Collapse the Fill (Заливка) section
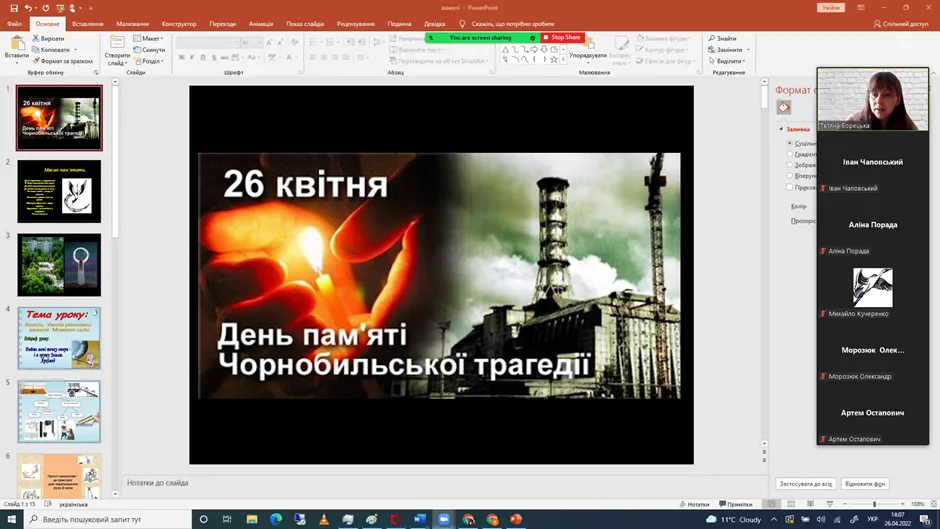The image size is (940, 529). (782, 129)
